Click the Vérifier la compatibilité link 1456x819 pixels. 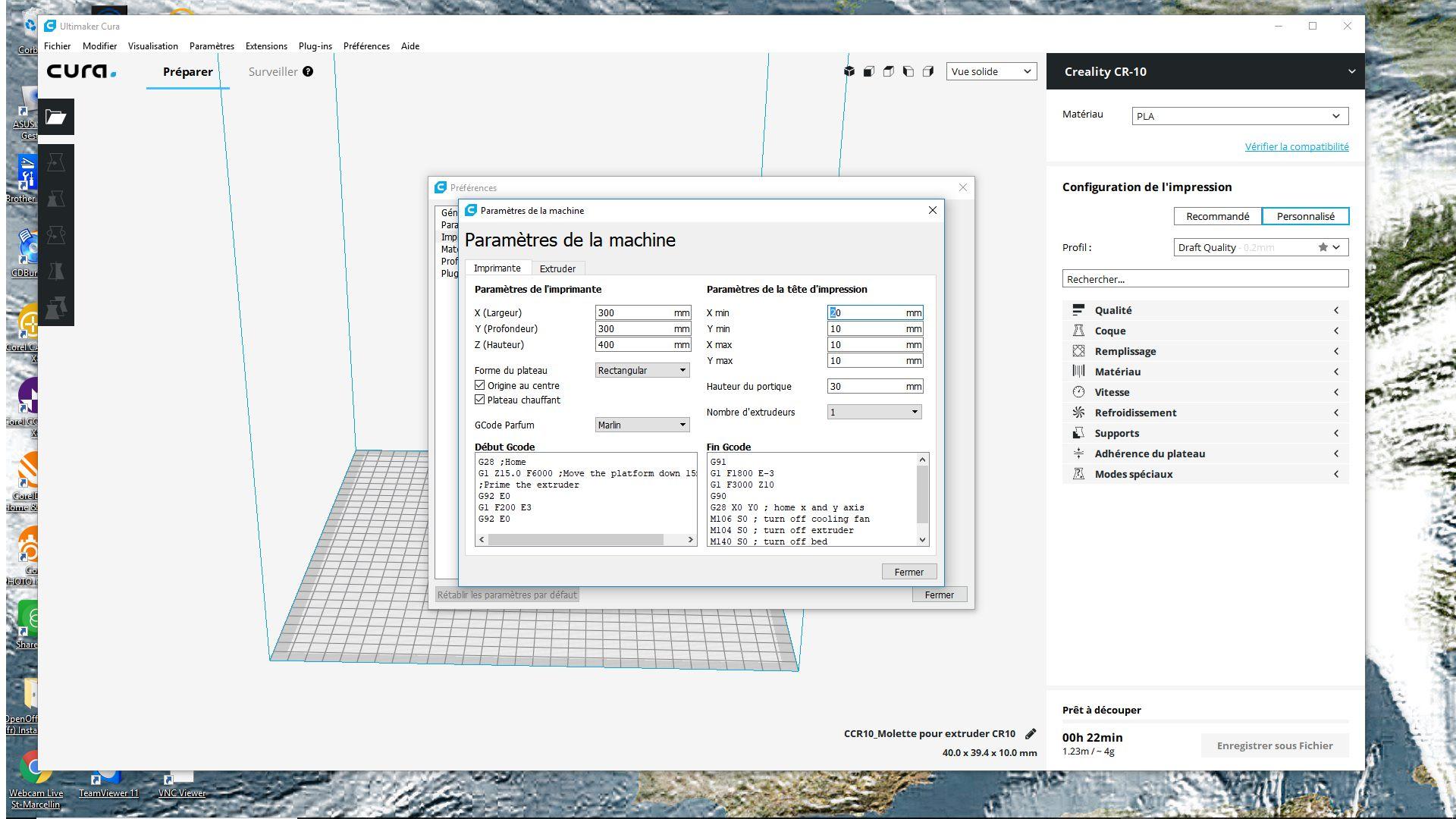[1296, 146]
